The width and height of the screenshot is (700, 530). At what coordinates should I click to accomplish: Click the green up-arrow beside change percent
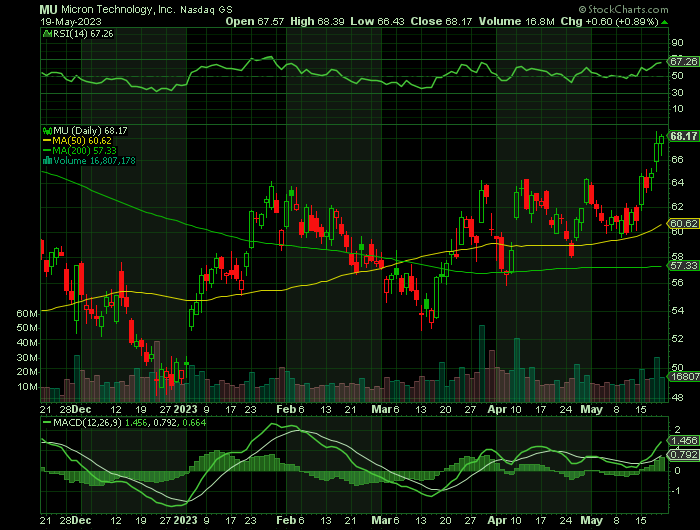tap(665, 22)
